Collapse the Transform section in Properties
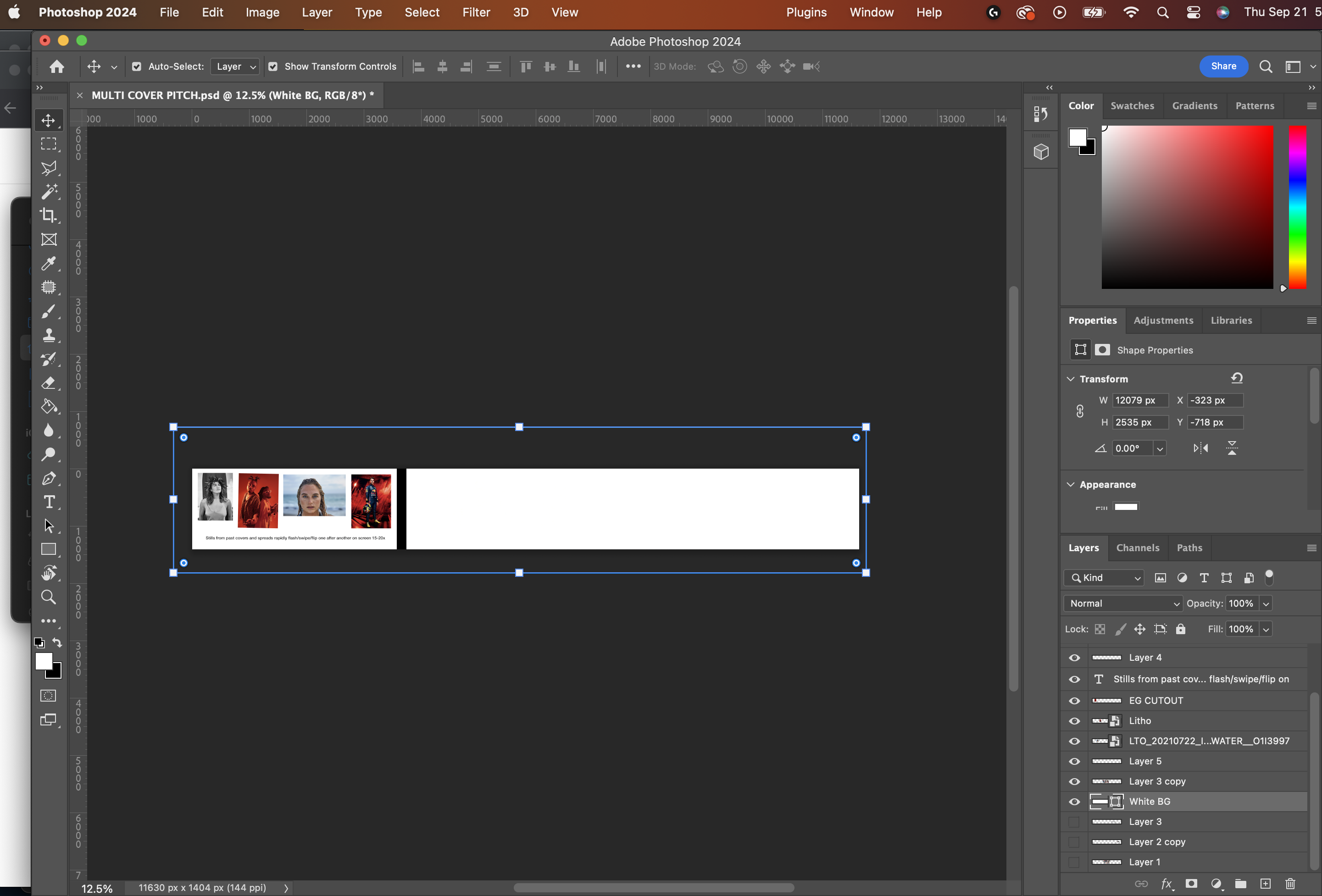This screenshot has width=1322, height=896. [x=1071, y=379]
